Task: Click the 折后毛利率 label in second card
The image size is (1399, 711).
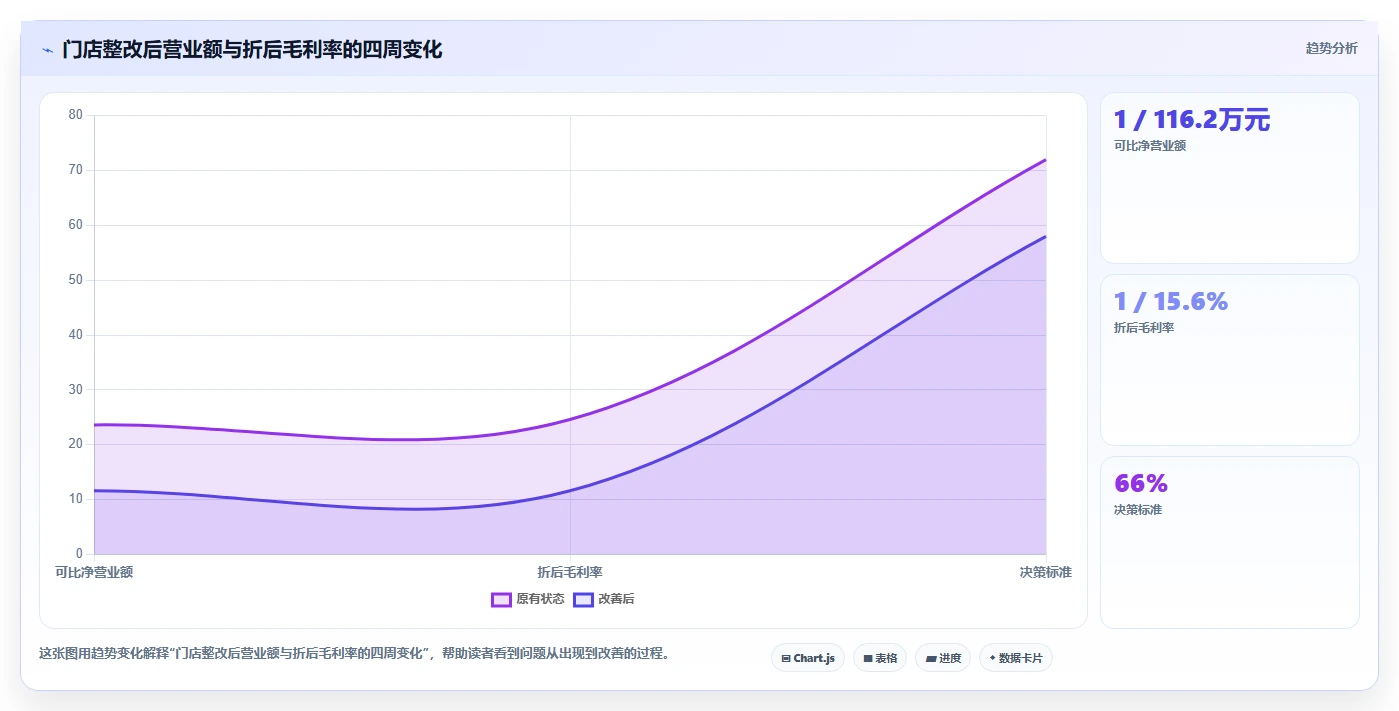Action: 1144,328
